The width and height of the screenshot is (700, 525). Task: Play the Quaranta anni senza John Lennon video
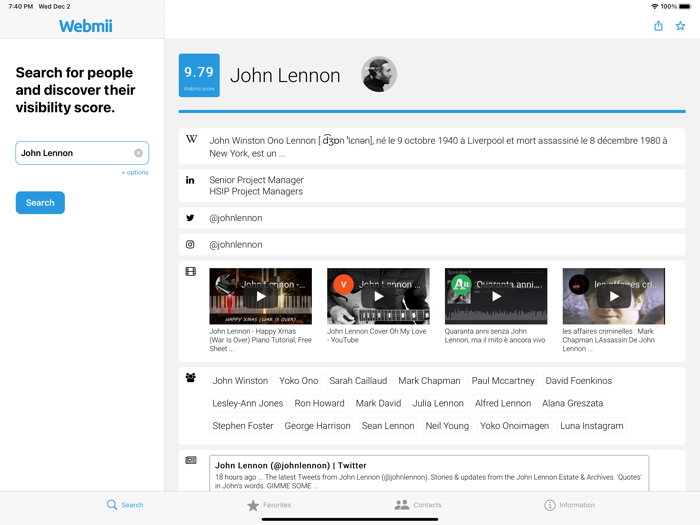(496, 296)
